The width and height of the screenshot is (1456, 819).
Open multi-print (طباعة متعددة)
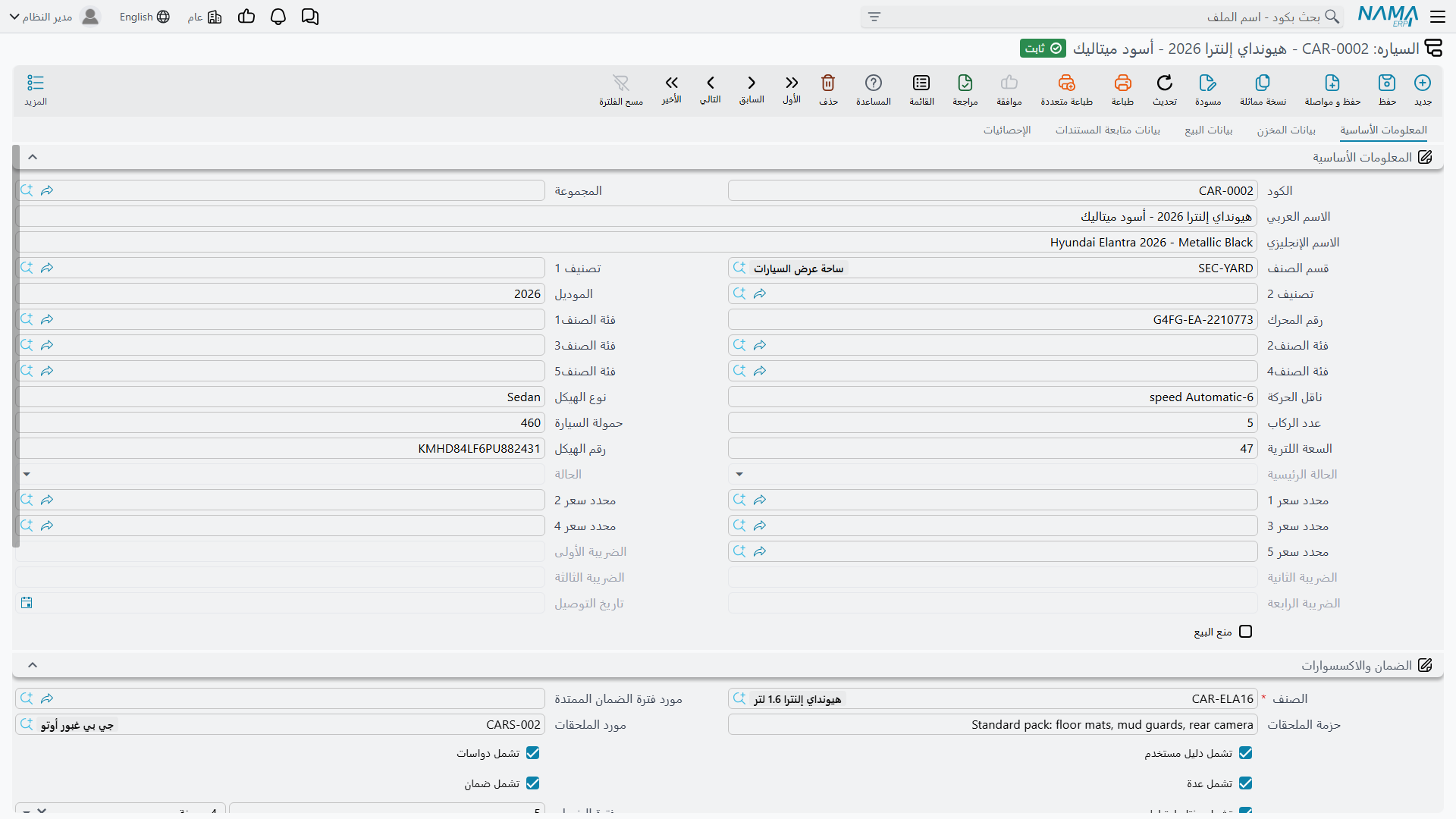click(x=1066, y=89)
